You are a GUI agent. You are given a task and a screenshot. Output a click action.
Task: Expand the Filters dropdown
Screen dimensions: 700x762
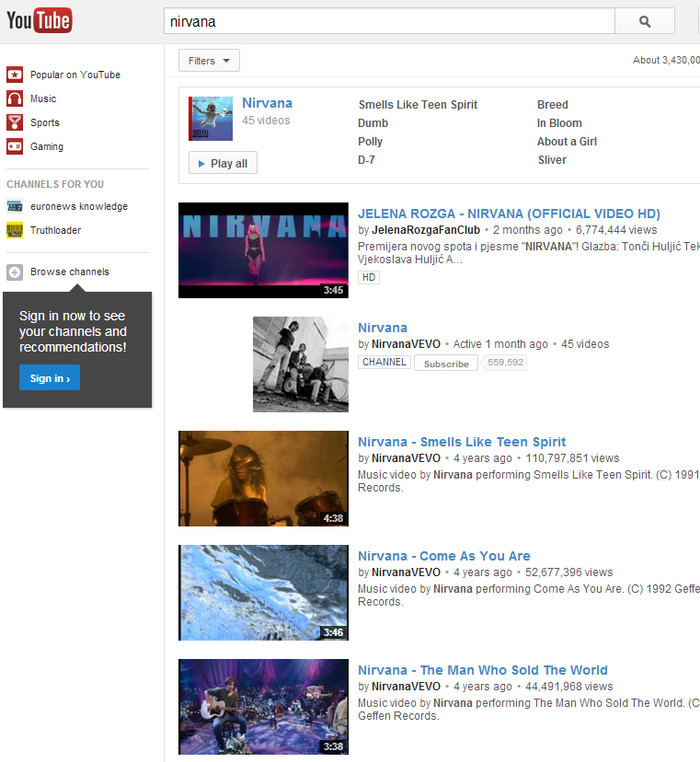[x=209, y=61]
